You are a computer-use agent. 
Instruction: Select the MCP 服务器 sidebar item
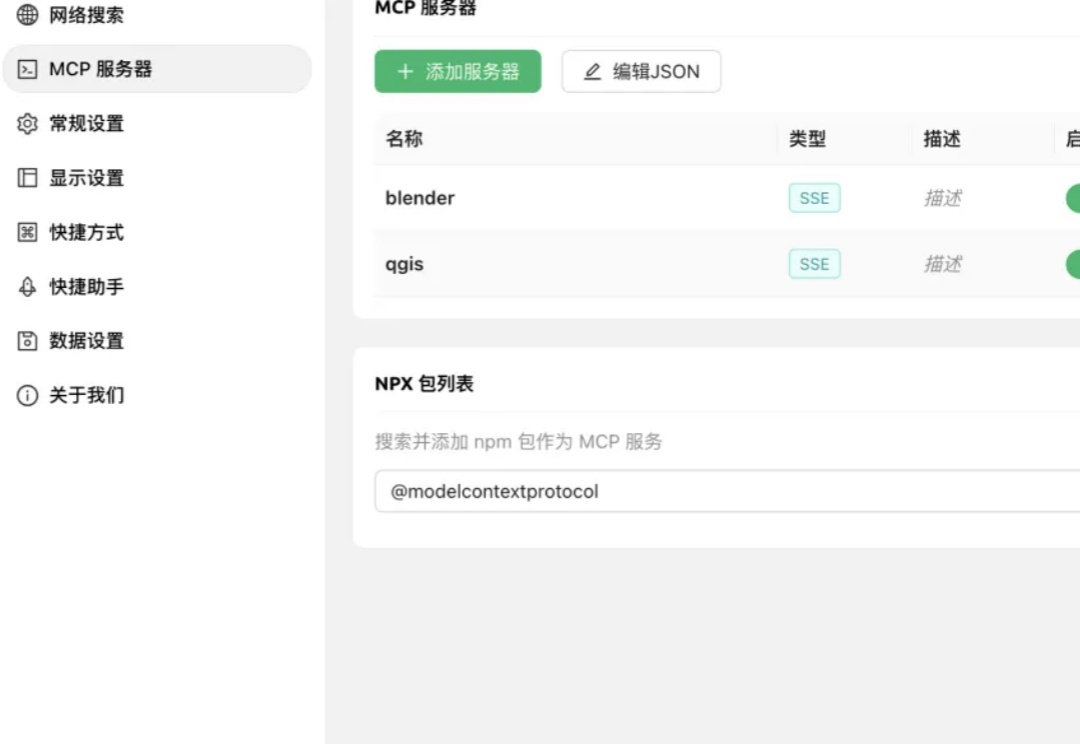click(x=157, y=69)
